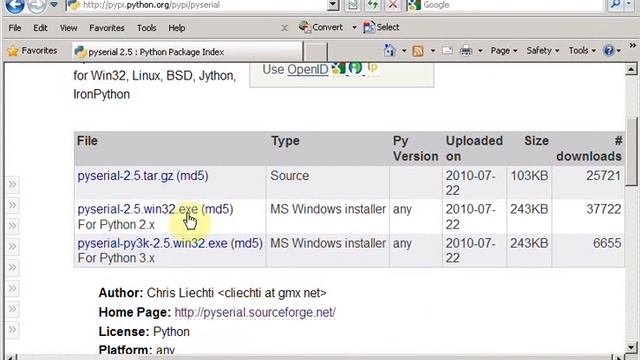Click the Select toolbar button
The image size is (640, 360).
coord(381,27)
